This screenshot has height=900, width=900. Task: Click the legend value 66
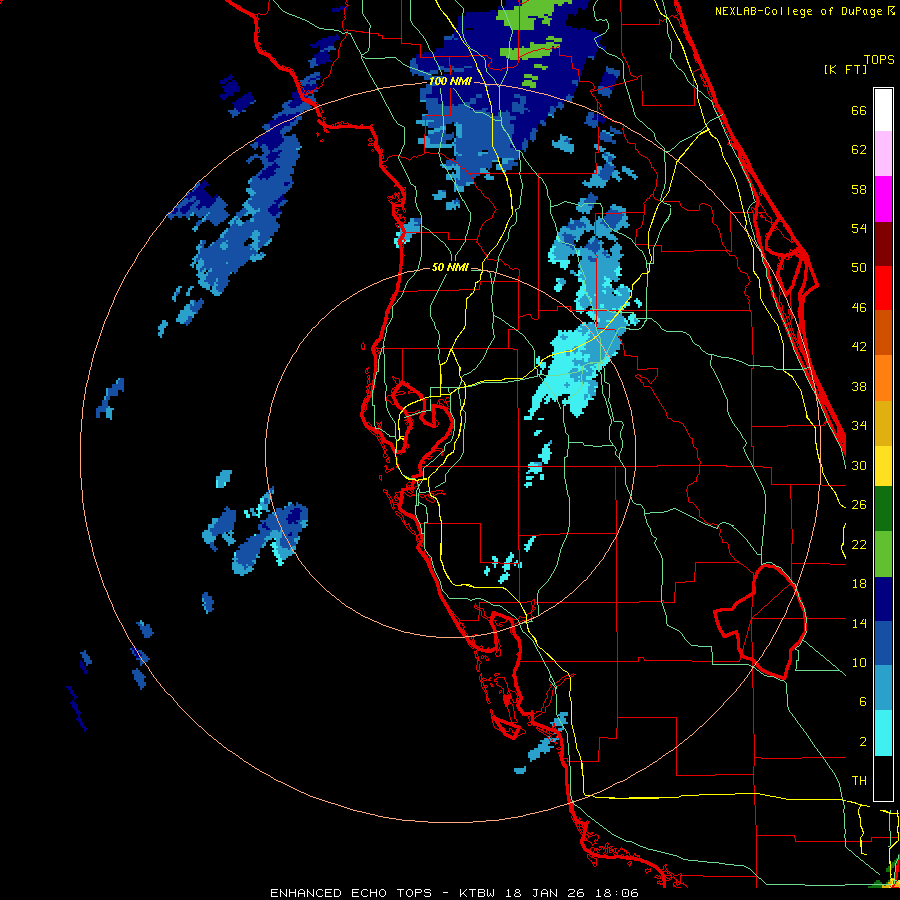point(859,110)
